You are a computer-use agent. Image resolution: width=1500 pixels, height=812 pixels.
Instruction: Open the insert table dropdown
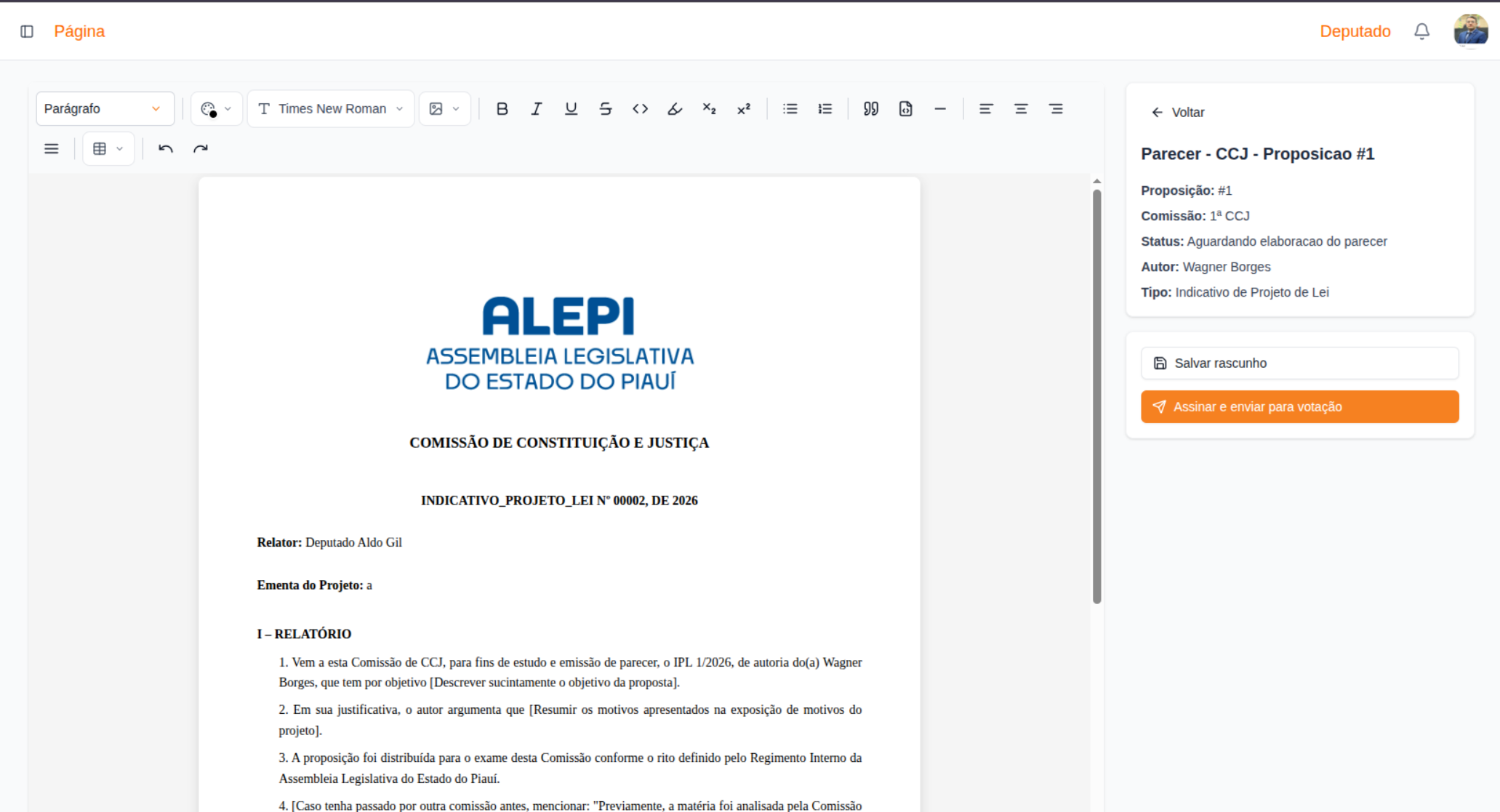tap(108, 149)
